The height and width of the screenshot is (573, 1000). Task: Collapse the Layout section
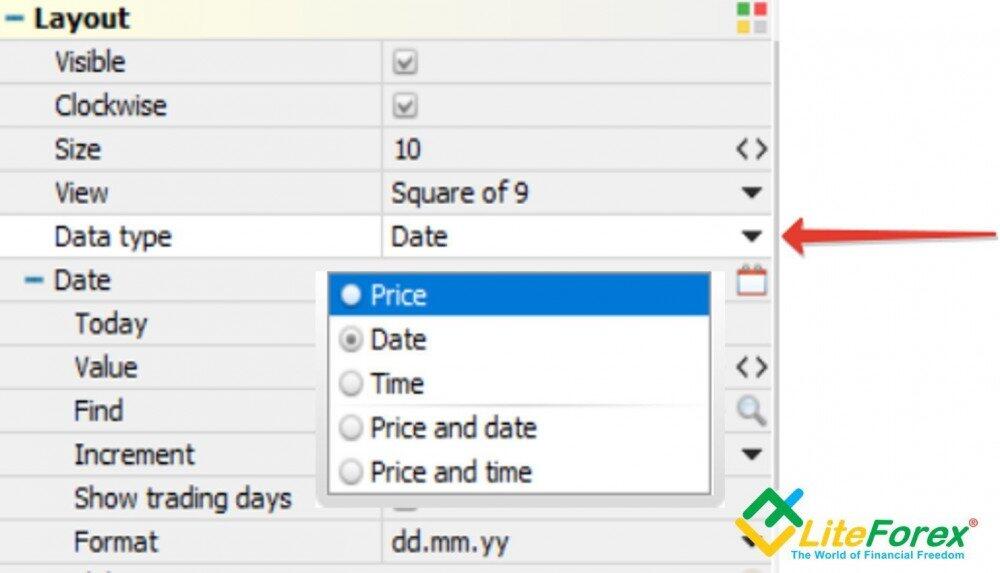tap(15, 18)
